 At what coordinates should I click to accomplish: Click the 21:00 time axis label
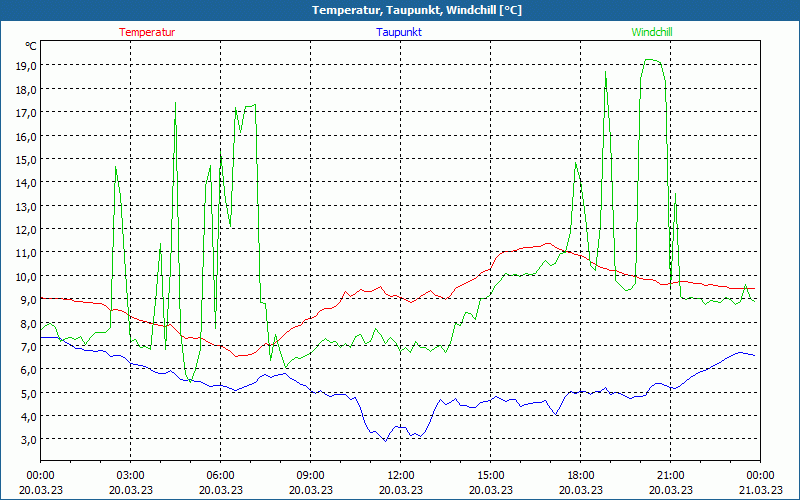coord(670,476)
